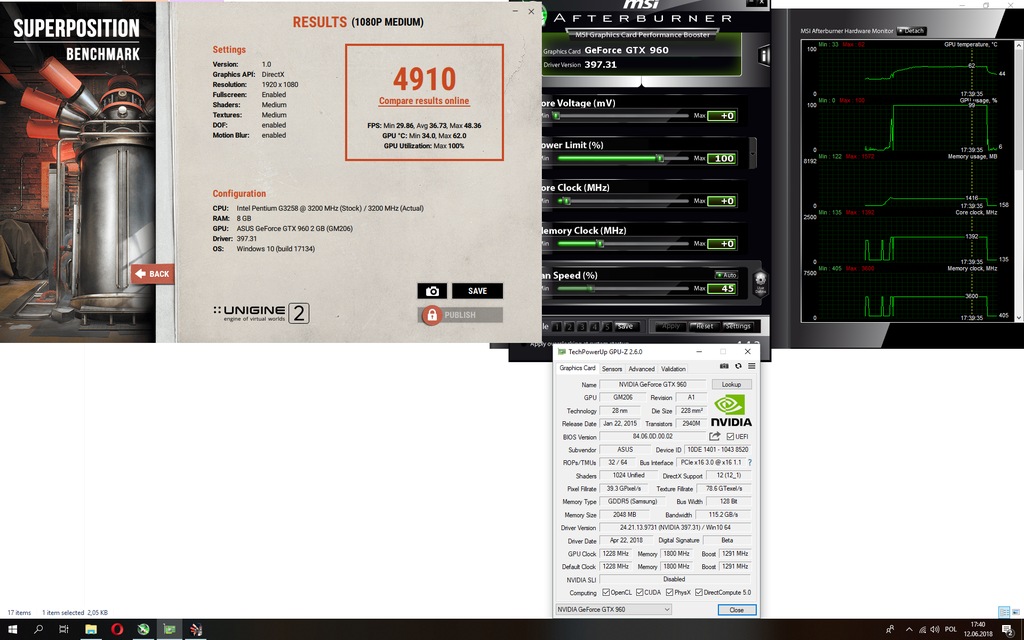Click the Core Voltage value field
The width and height of the screenshot is (1024, 640).
[722, 116]
